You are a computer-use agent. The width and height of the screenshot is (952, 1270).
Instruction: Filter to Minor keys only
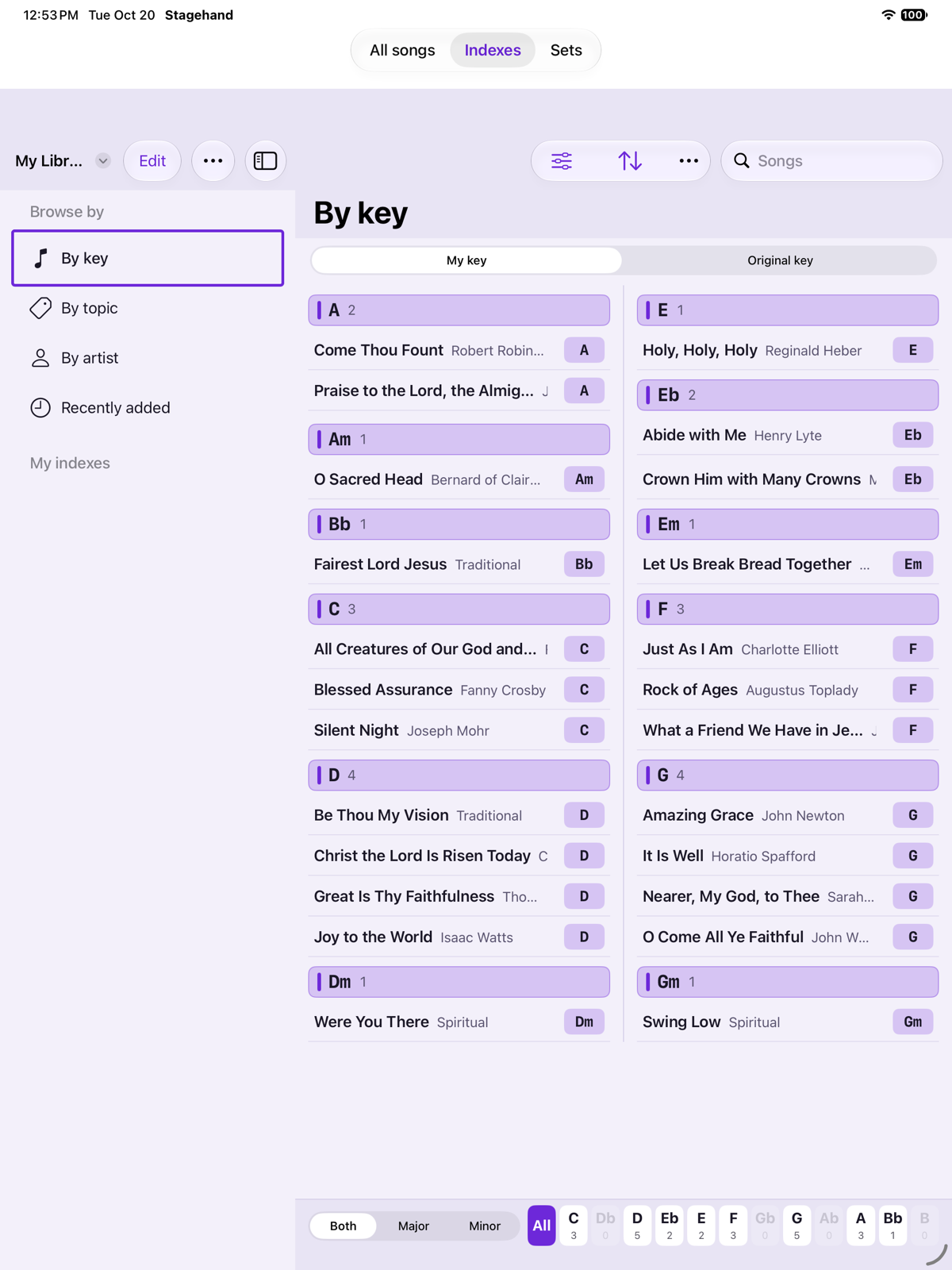[485, 1226]
